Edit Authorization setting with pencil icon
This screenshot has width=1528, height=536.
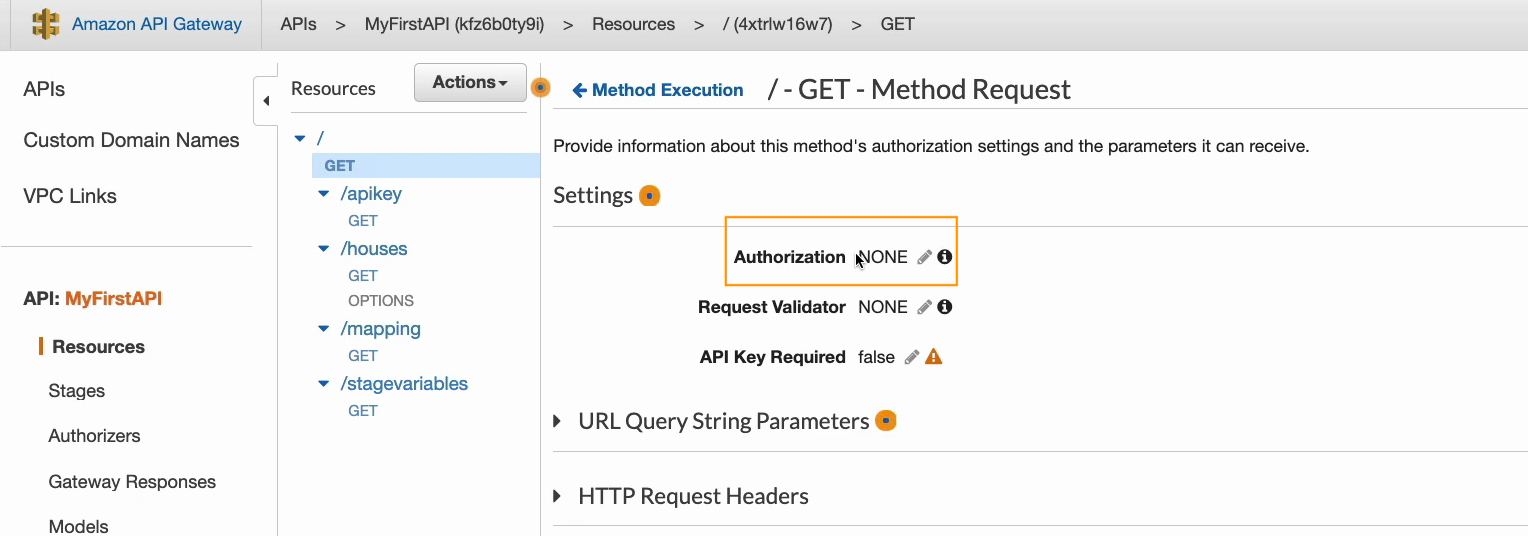pos(925,257)
